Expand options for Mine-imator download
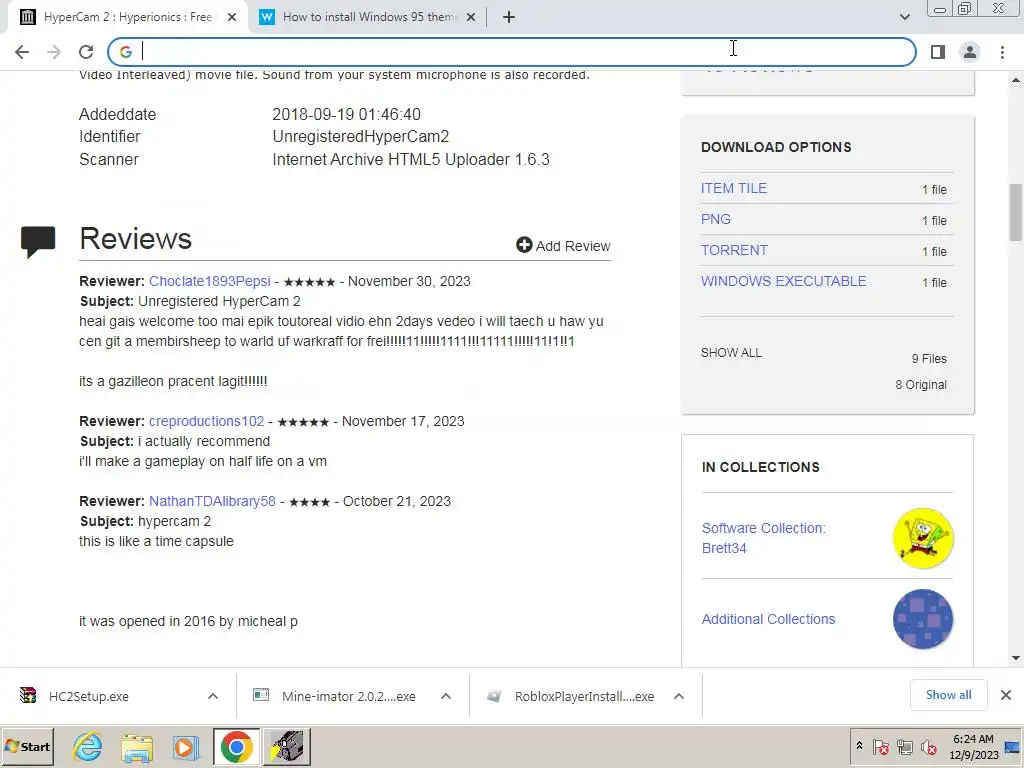The height and width of the screenshot is (768, 1024). pos(446,696)
